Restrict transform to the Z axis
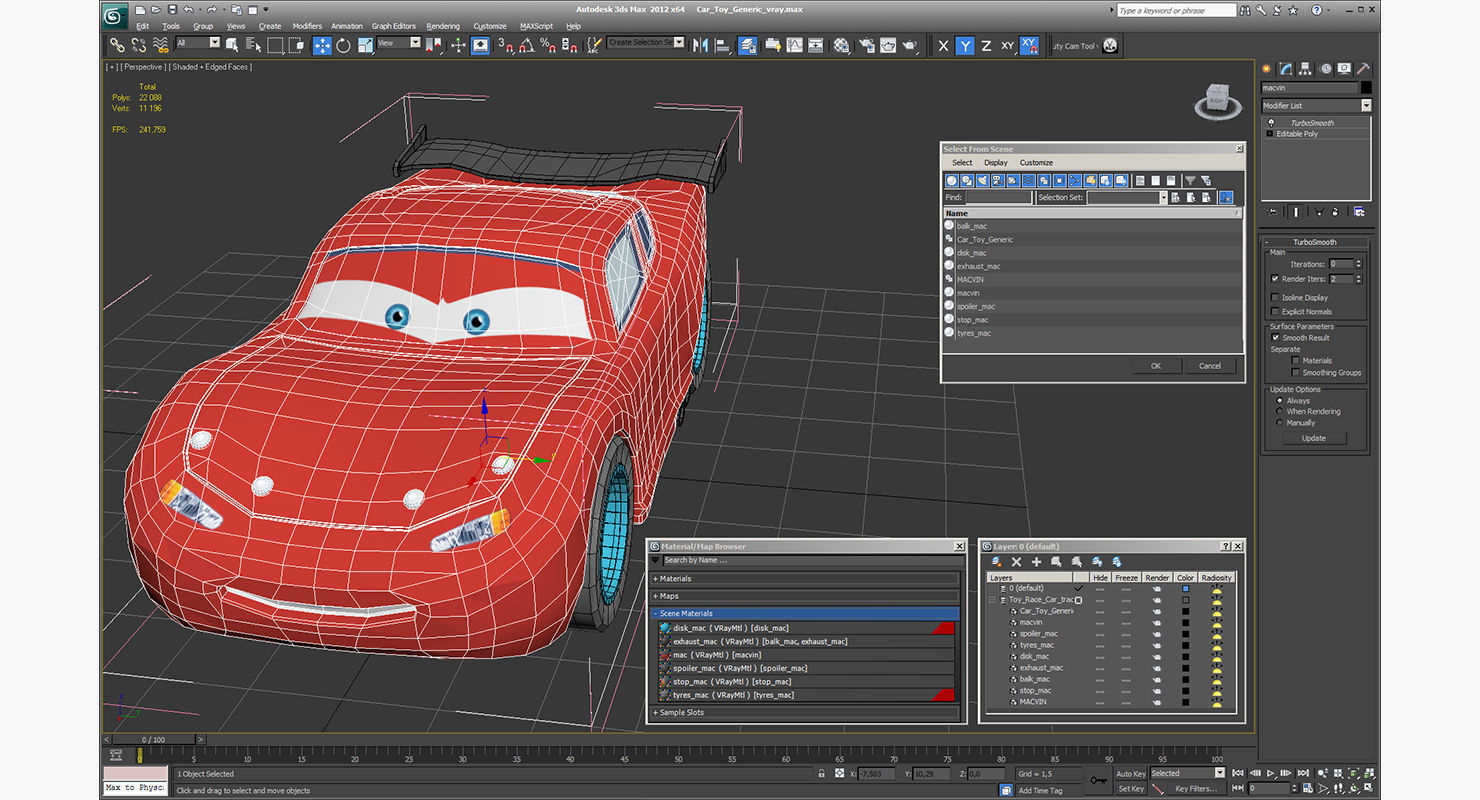This screenshot has width=1480, height=800. (x=986, y=46)
